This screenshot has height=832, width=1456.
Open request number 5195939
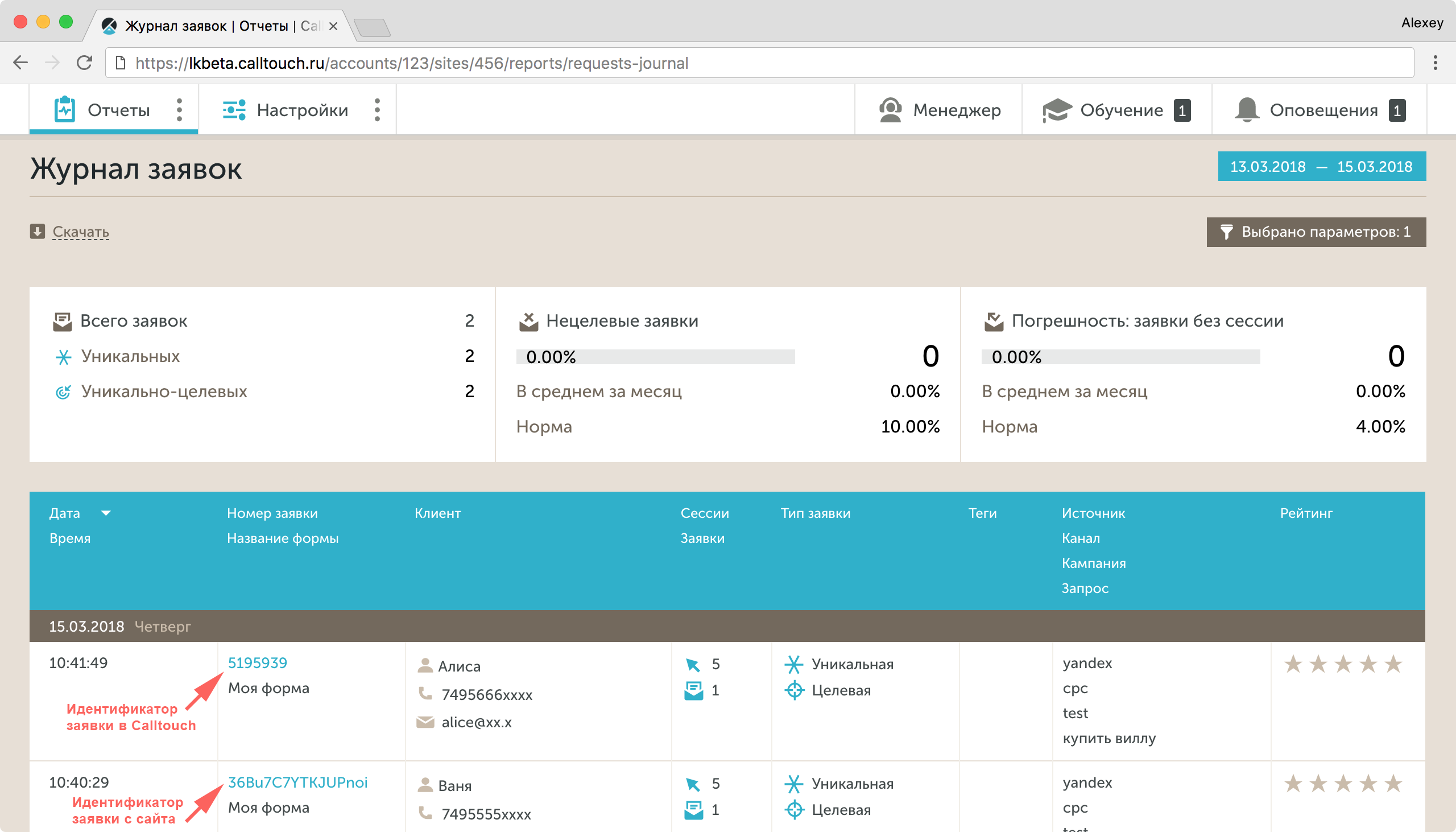point(258,662)
